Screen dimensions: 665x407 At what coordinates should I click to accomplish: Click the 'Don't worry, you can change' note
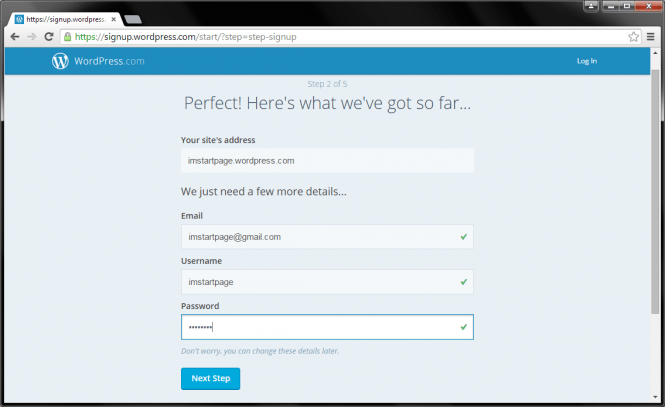pos(260,351)
